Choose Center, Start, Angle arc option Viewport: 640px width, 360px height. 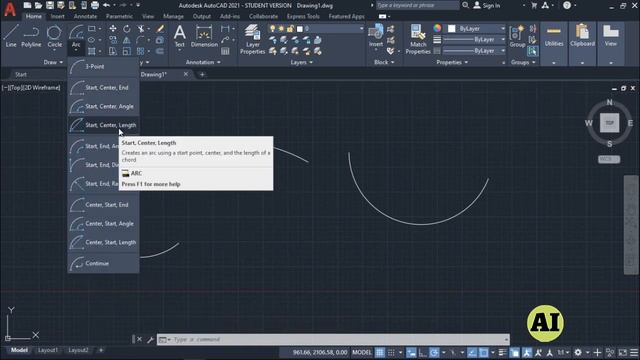pos(104,223)
